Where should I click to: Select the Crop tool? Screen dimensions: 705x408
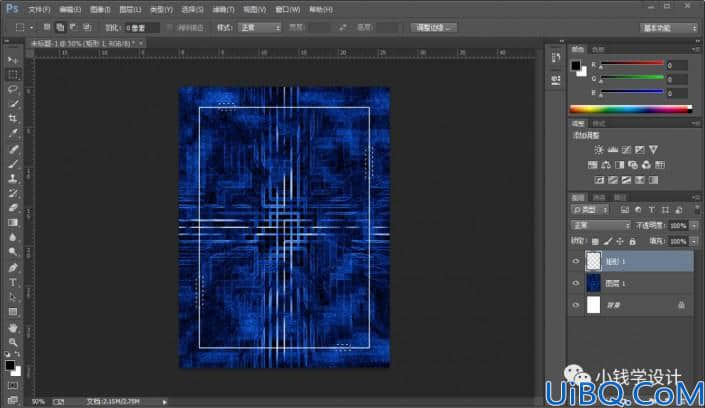[13, 119]
